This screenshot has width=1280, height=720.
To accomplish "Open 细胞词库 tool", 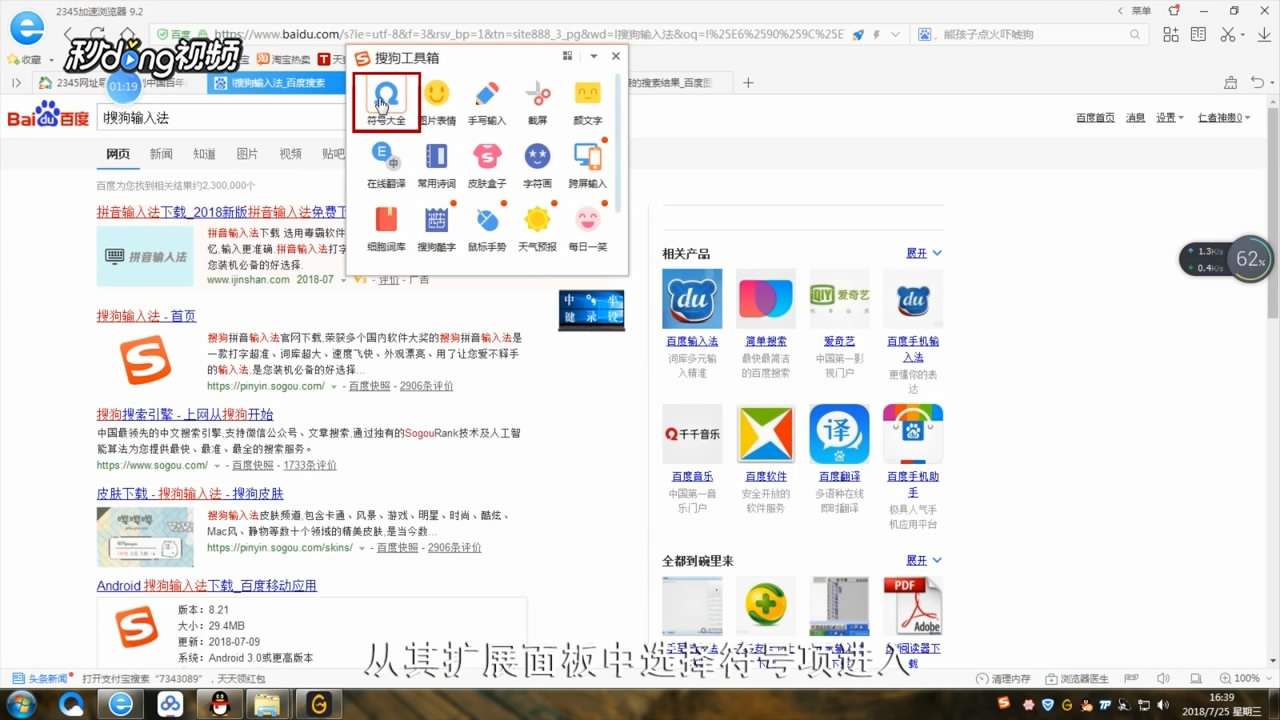I will tap(386, 229).
